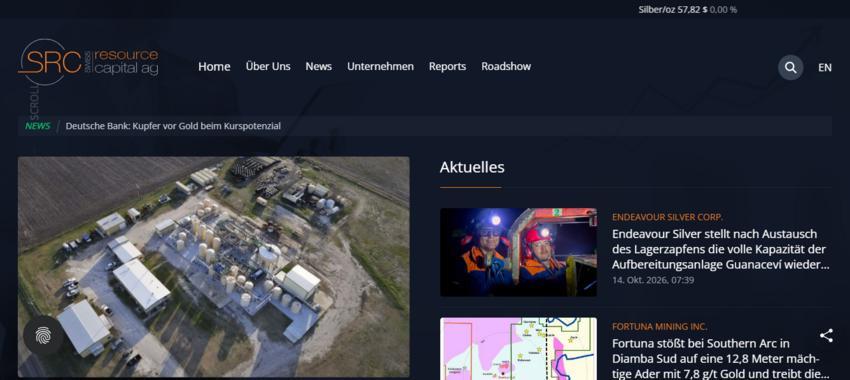Click the SRC Swiss Resource Capital logo
This screenshot has height=380, width=850.
point(88,62)
